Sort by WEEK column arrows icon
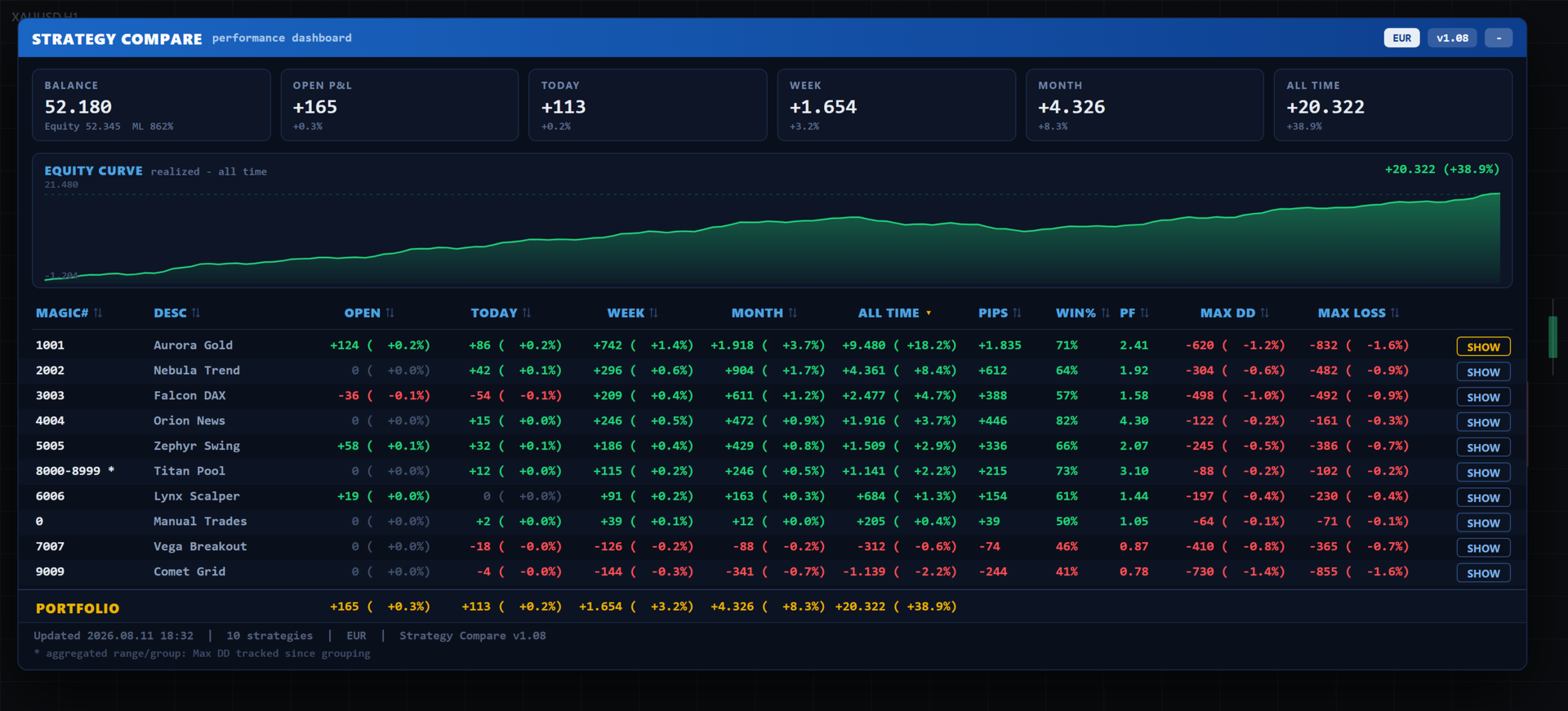This screenshot has width=1568, height=711. tap(653, 313)
